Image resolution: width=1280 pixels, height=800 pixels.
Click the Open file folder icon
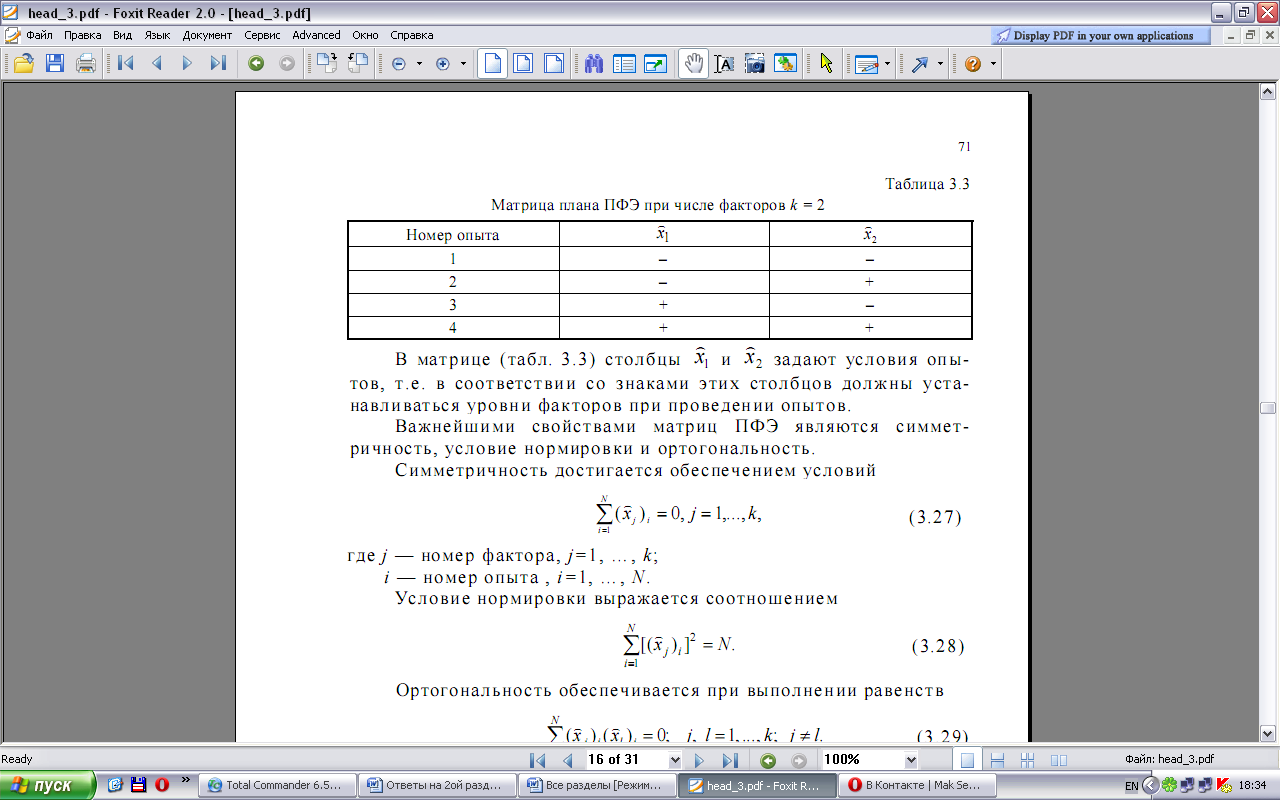23,64
